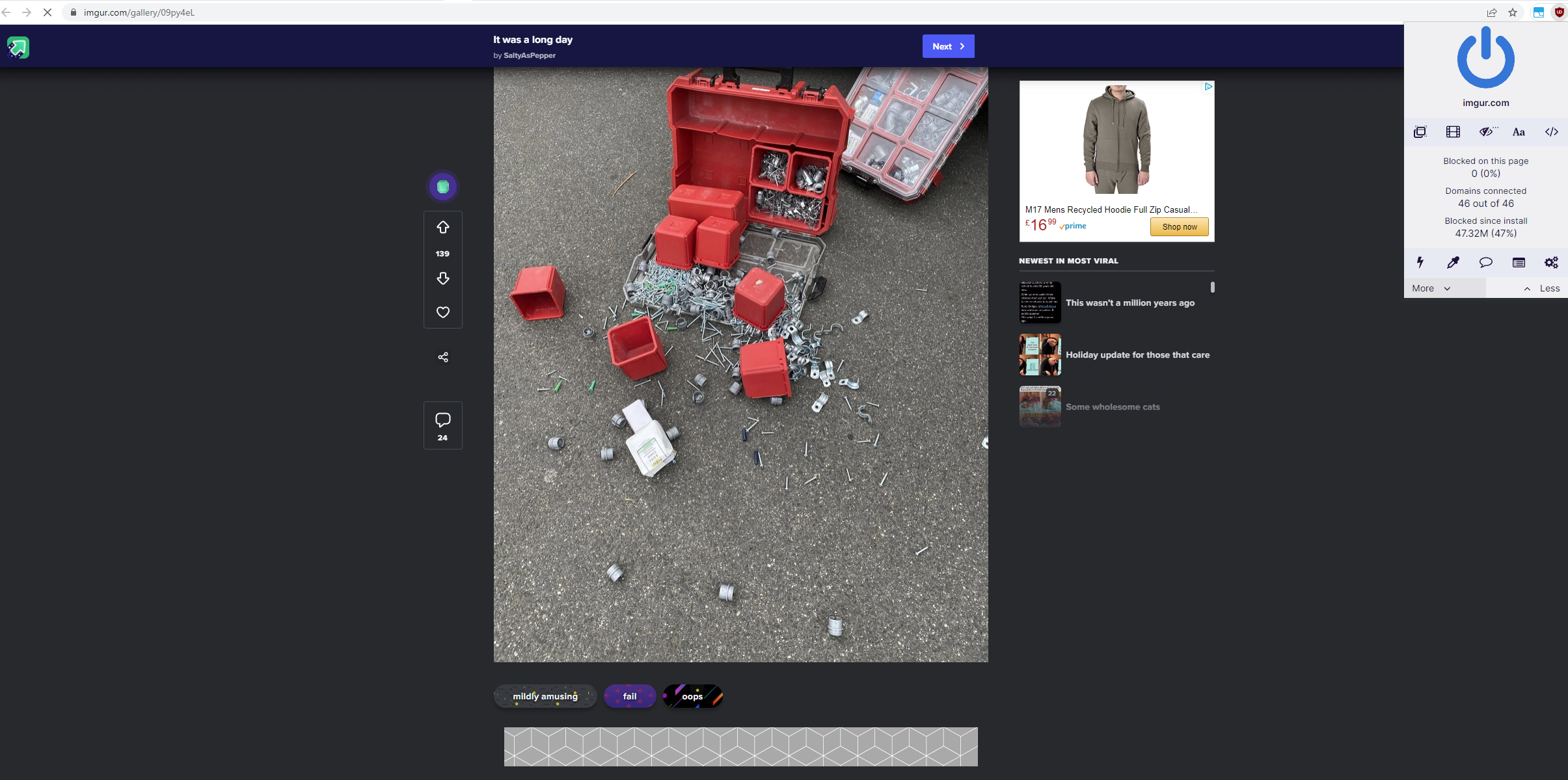Select the mildly amusing tag
1568x780 pixels.
[545, 695]
